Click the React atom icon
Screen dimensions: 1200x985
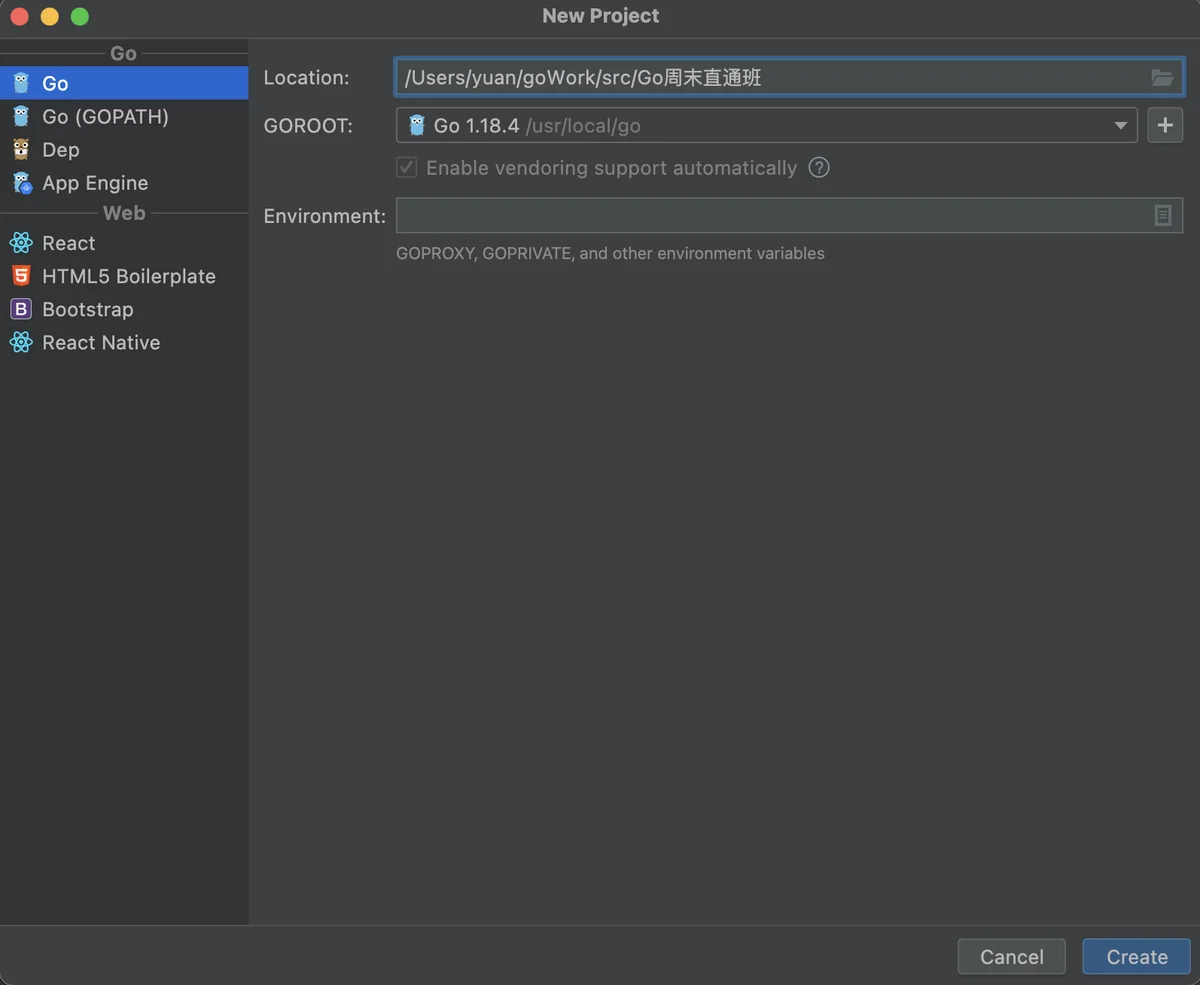point(21,243)
